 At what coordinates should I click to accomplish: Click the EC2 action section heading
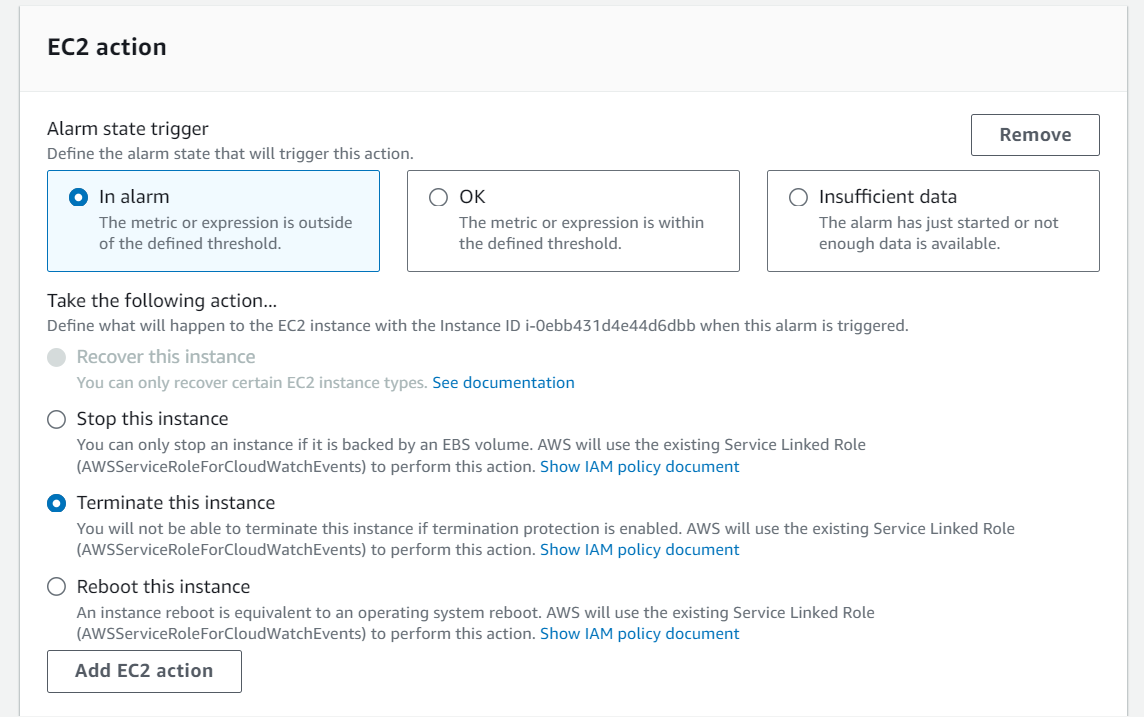click(107, 47)
